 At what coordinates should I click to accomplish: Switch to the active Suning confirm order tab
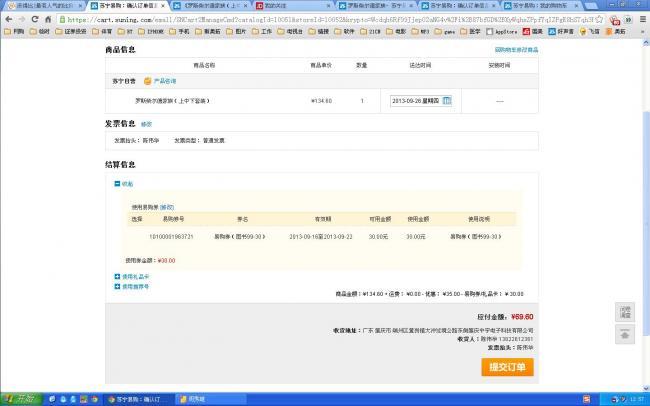coord(128,6)
